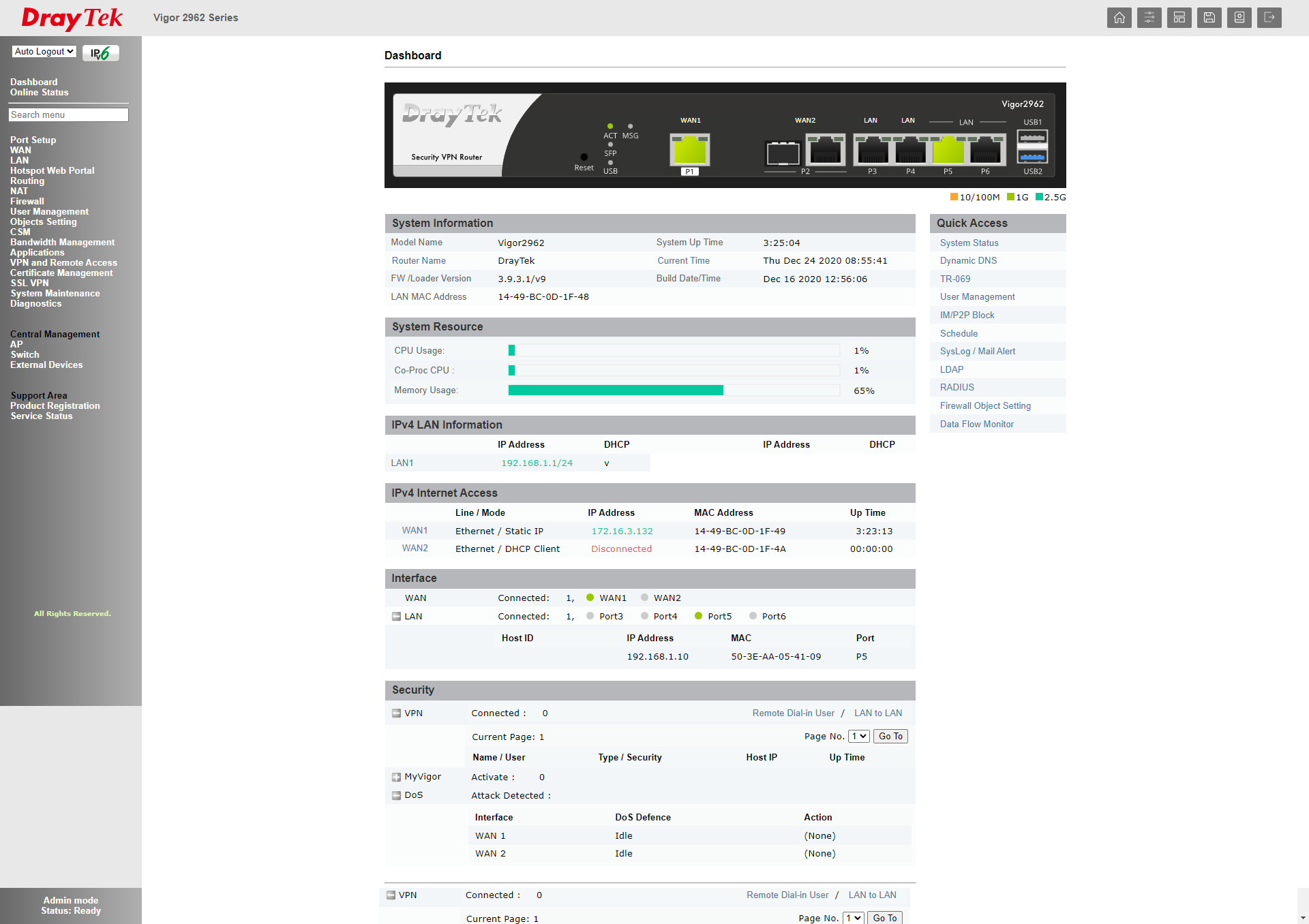The width and height of the screenshot is (1309, 924).
Task: Open Central Management AP in sidebar
Action: pos(16,345)
